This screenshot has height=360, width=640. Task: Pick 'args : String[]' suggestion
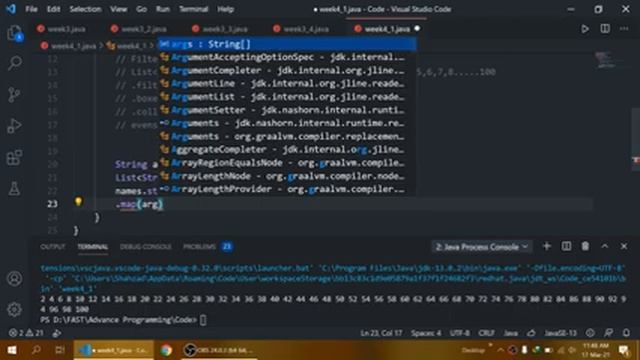pos(288,44)
